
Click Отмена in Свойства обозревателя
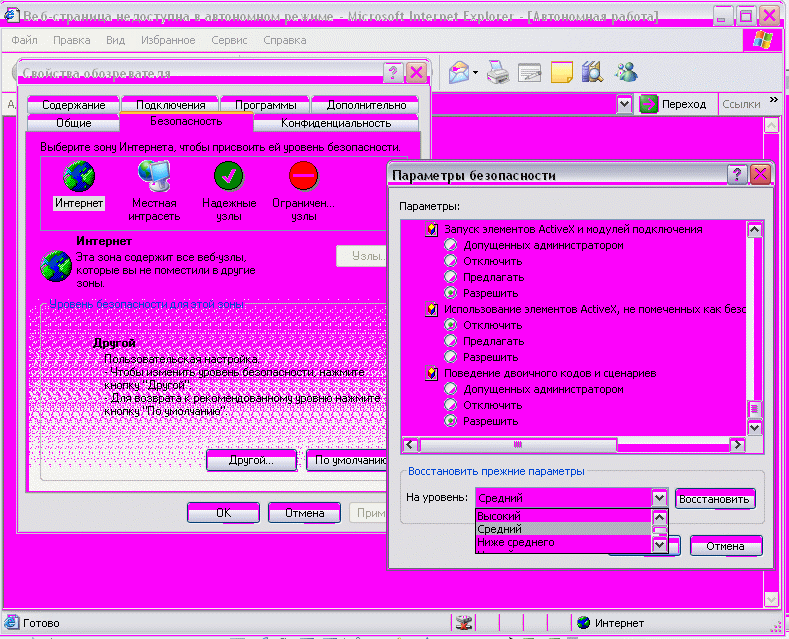click(304, 513)
